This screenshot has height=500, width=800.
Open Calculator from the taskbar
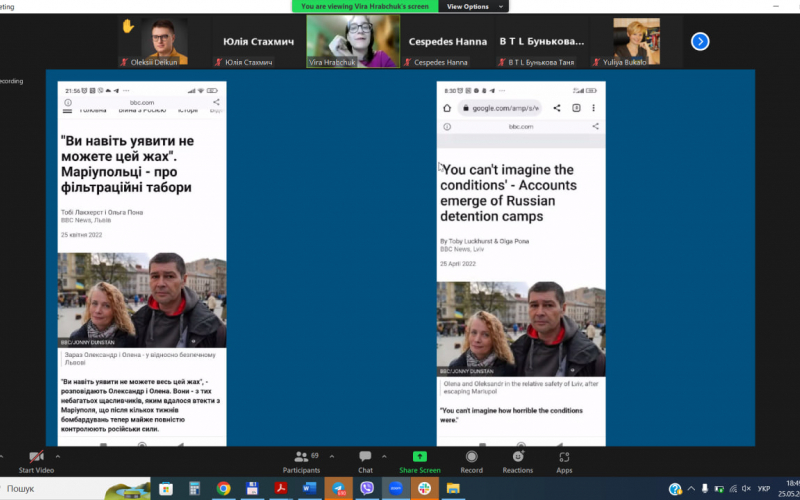click(194, 489)
